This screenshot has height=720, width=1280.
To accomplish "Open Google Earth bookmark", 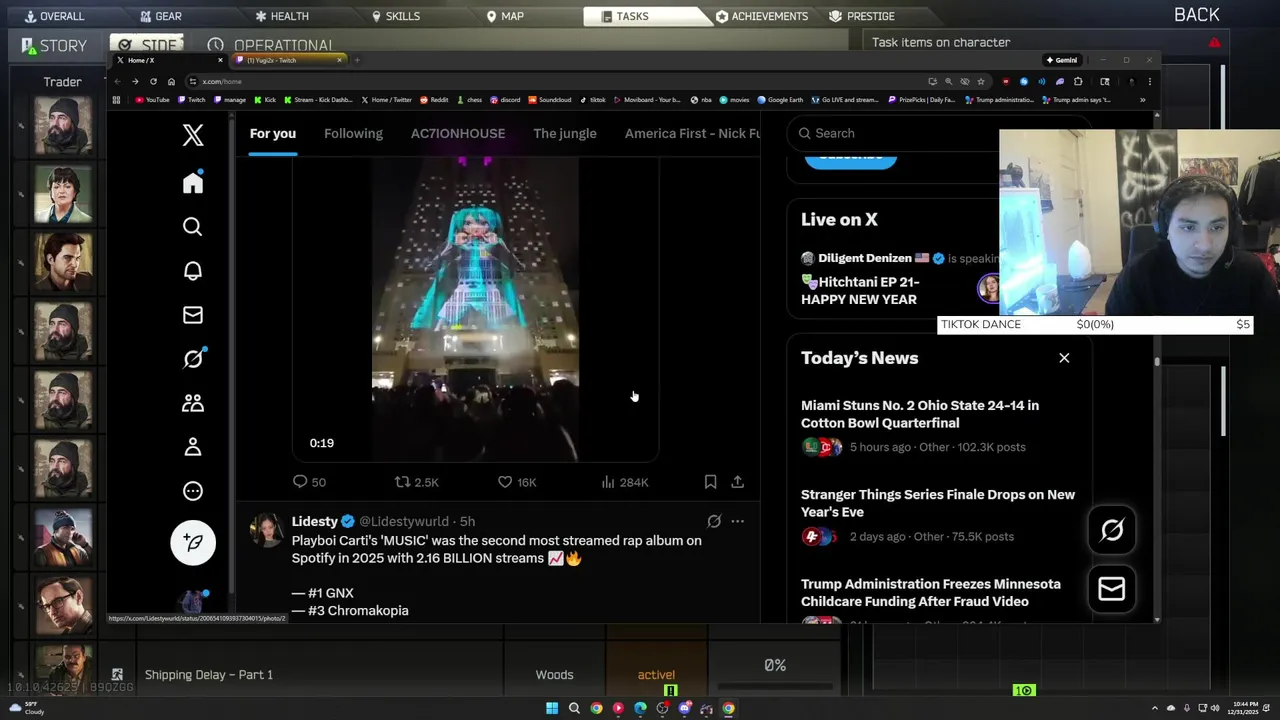I will (781, 100).
